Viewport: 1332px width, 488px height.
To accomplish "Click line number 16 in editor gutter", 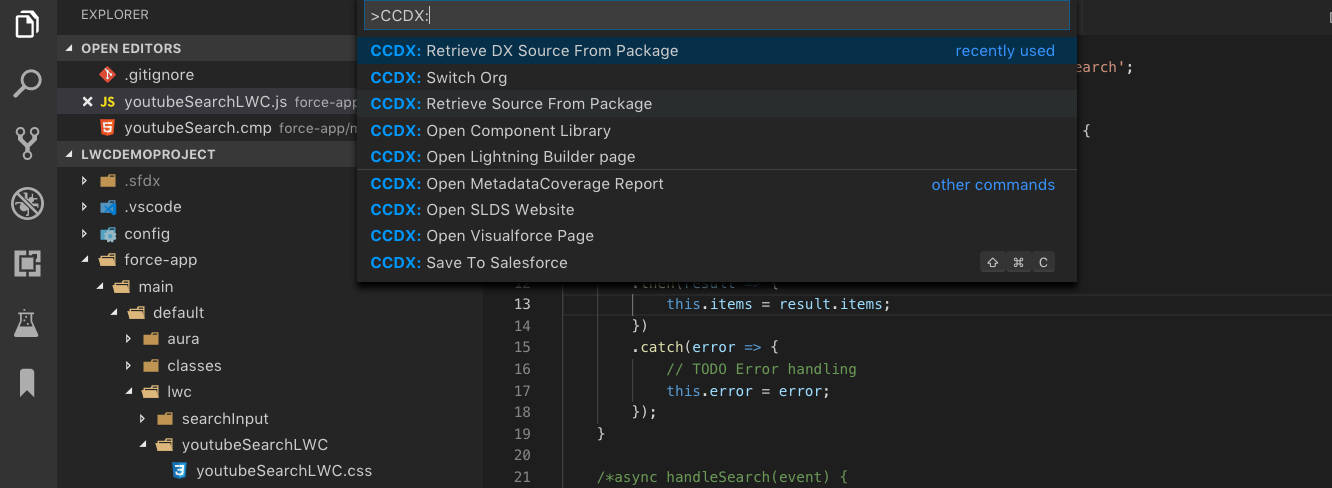I will (522, 369).
